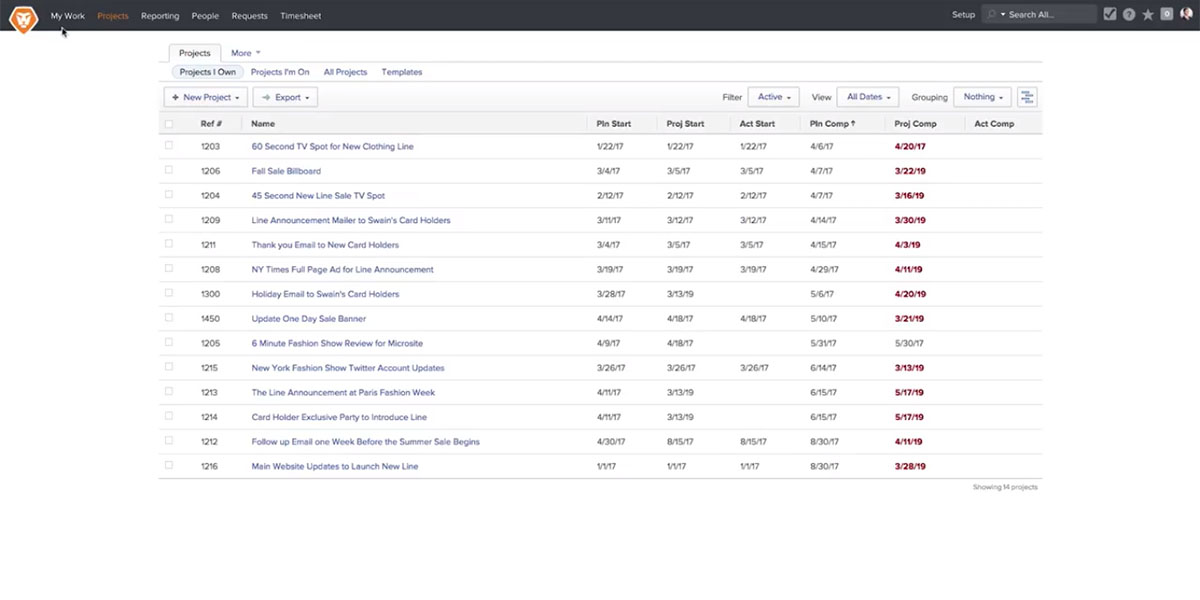Open the Fall Sale Billboard project
This screenshot has width=1200, height=600.
click(x=286, y=171)
